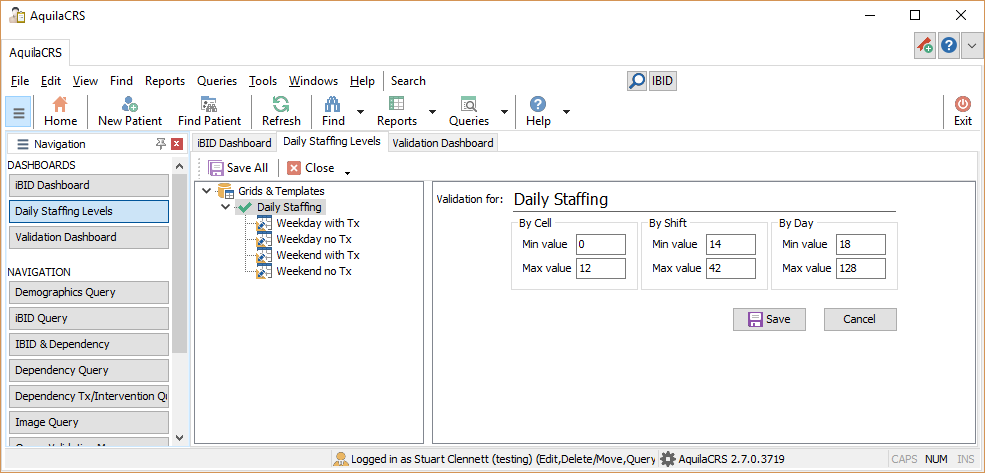Click the New Patient icon
The width and height of the screenshot is (985, 473).
[x=129, y=105]
